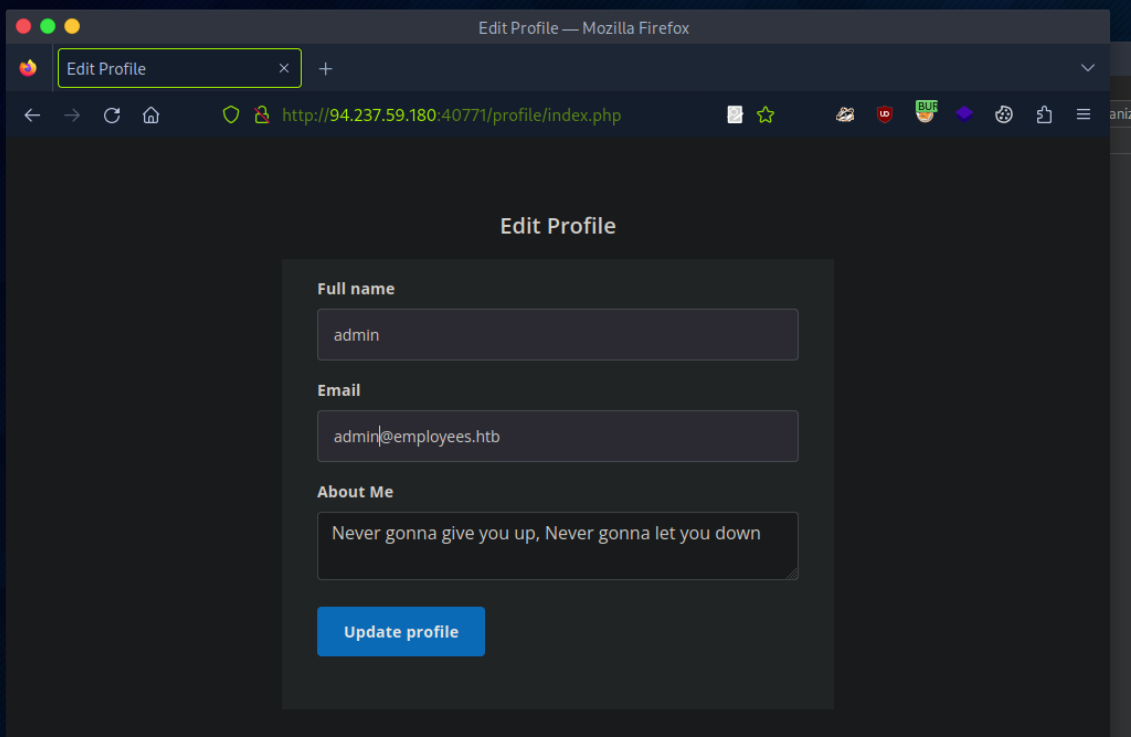The height and width of the screenshot is (737, 1131).
Task: Open the Firefox hamburger application menu
Action: 1083,115
